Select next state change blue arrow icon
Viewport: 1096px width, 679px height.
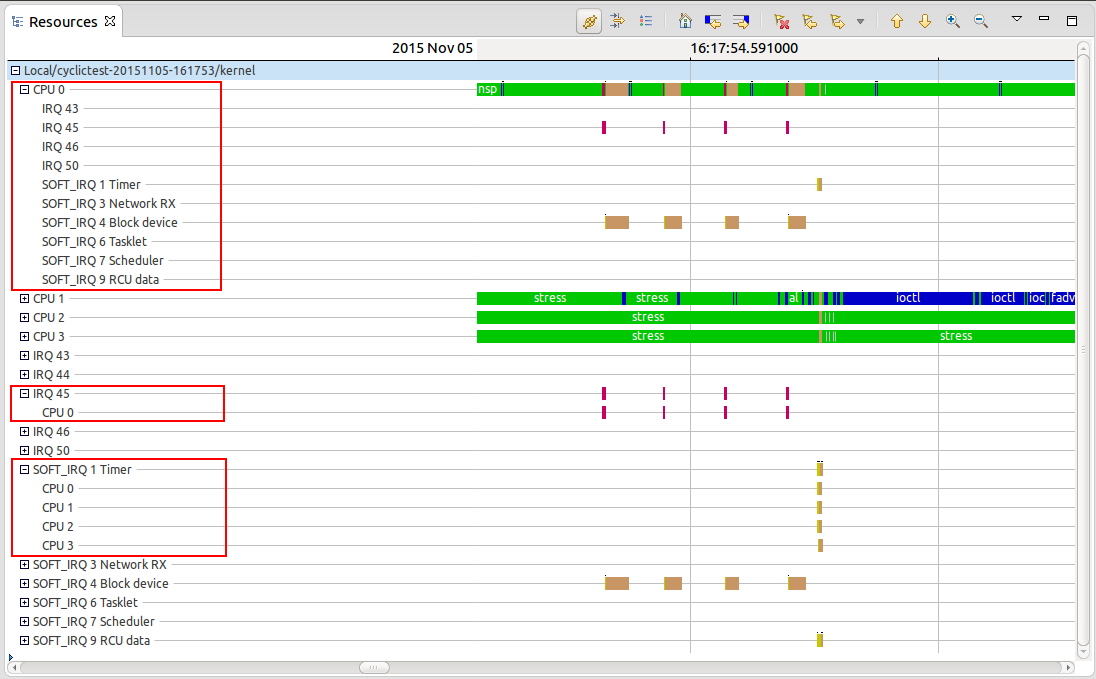[741, 21]
